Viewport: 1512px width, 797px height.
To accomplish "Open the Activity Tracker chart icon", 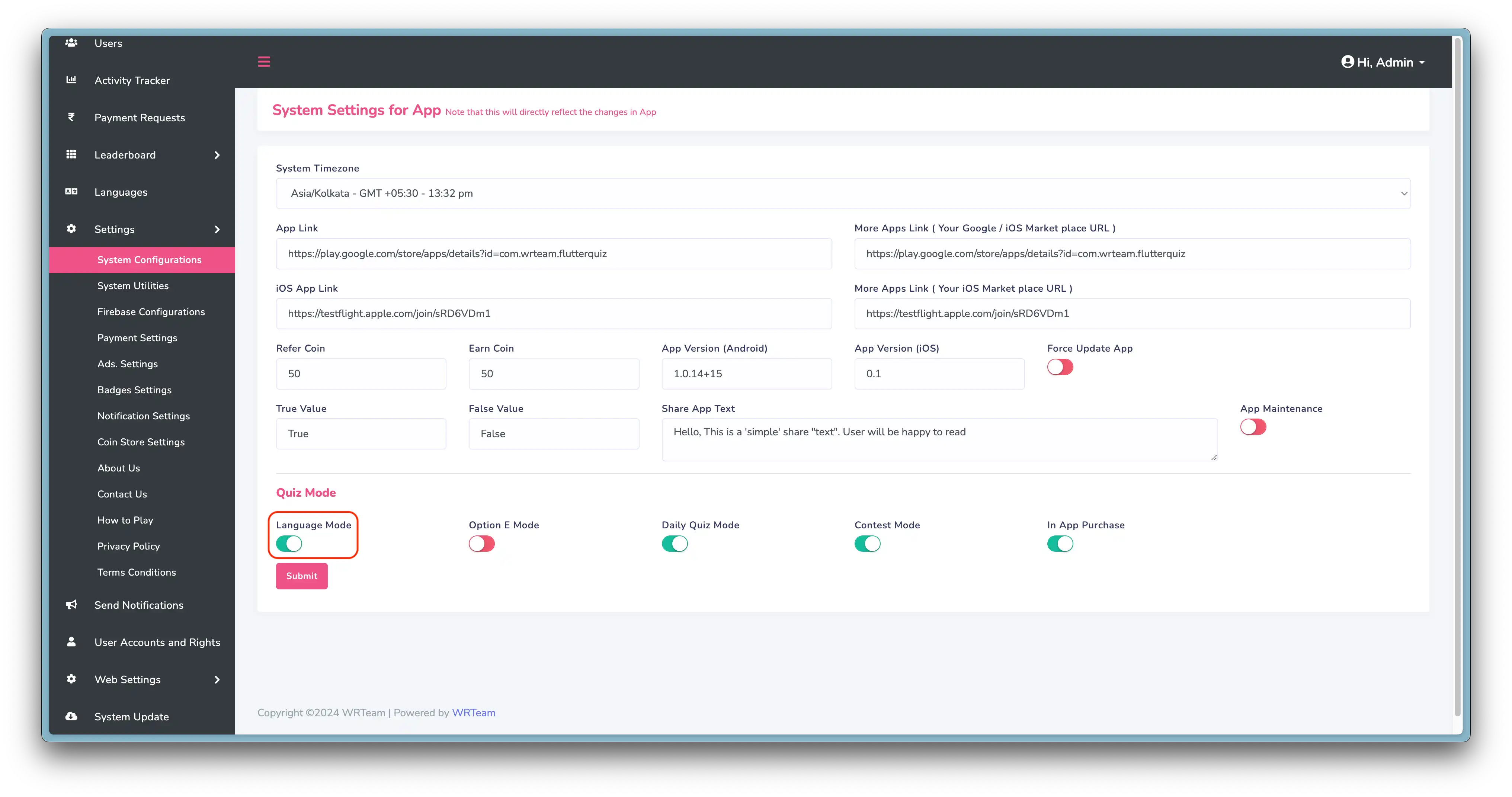I will click(x=71, y=80).
